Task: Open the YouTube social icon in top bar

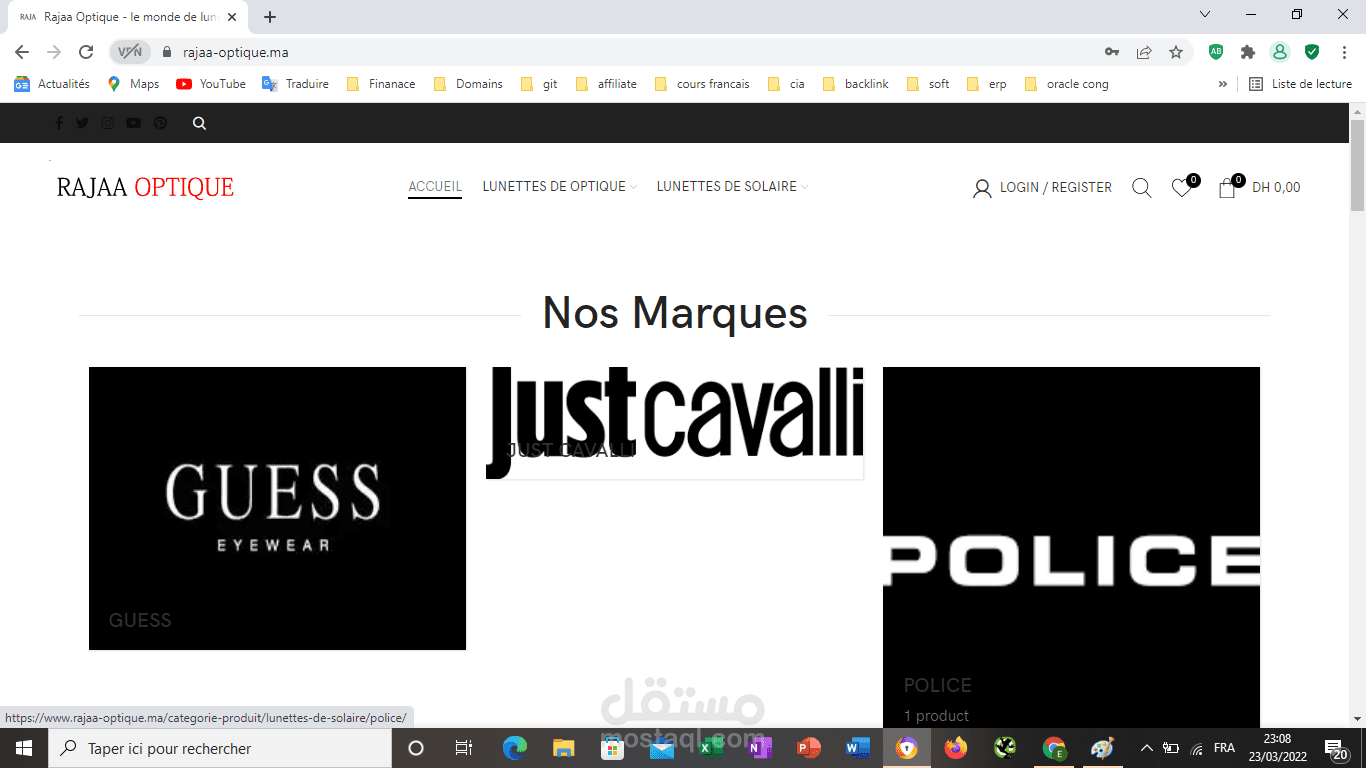Action: pos(133,123)
